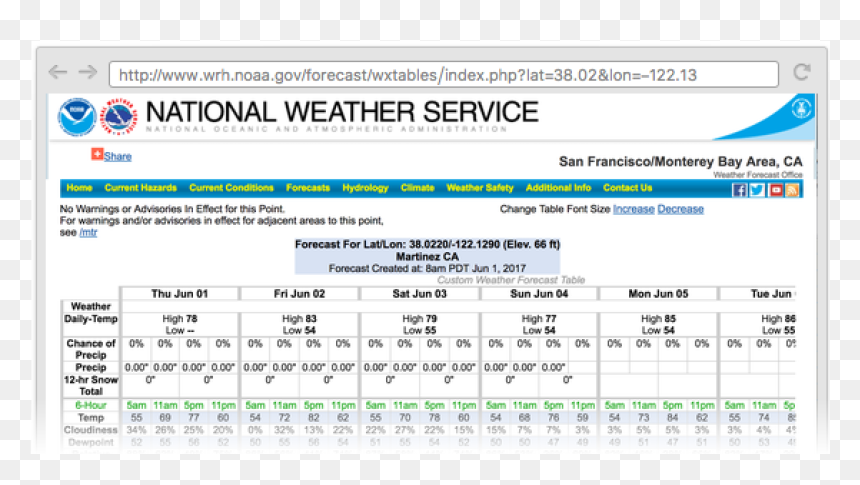The image size is (860, 485).
Task: Click the 12-hr Snow Total row label
Action: (90, 385)
